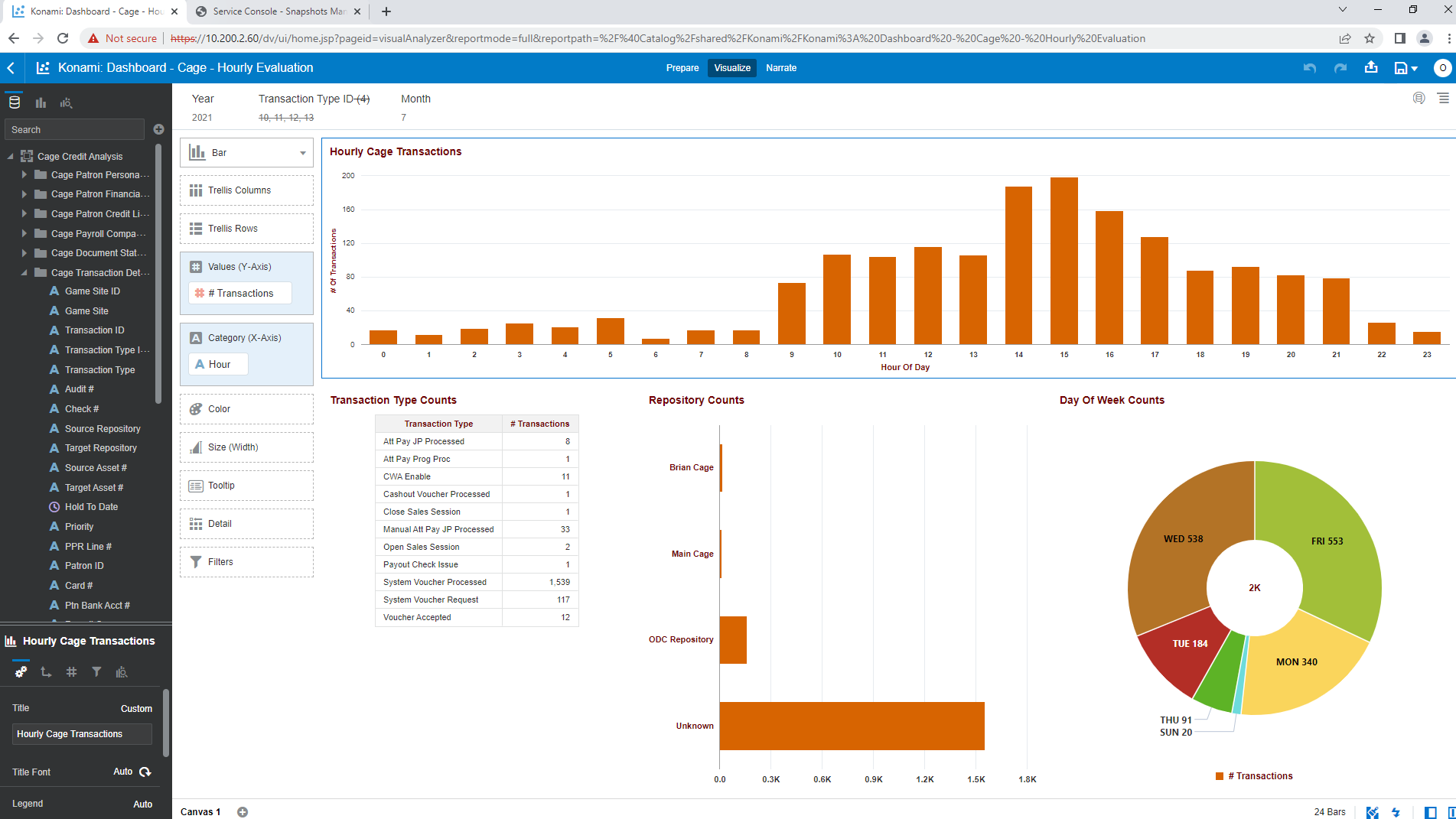Collapse Cage Transaction Det folder
Screen dimensions: 1456x819
point(24,272)
